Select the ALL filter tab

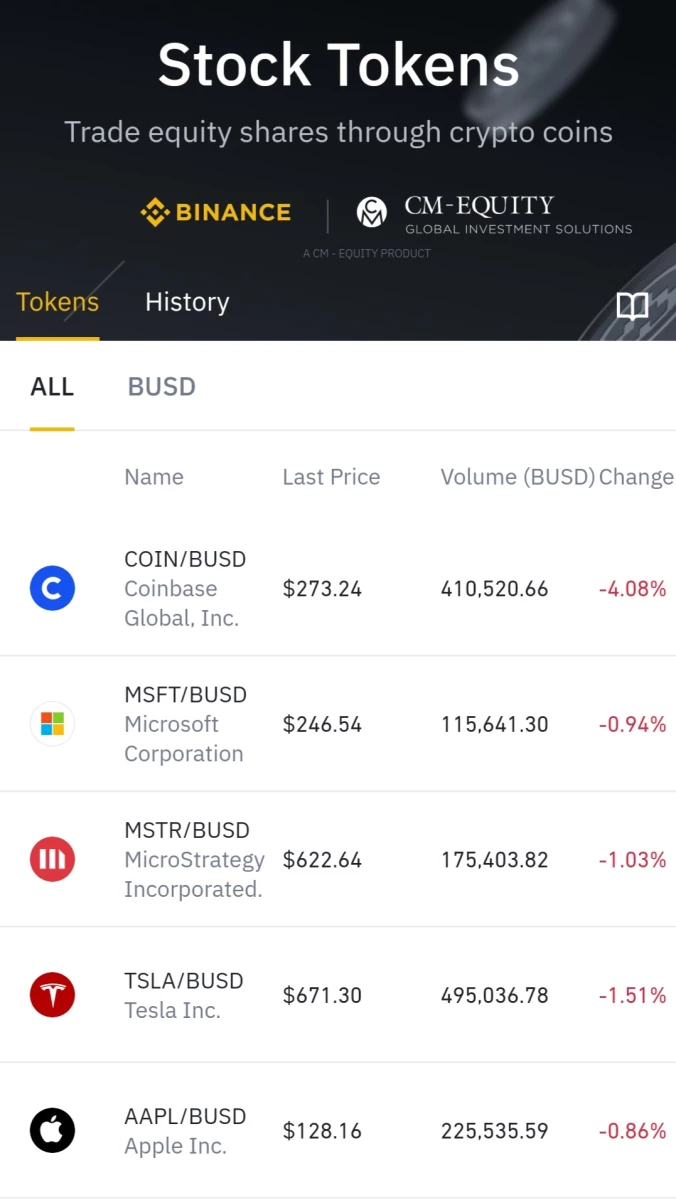click(x=52, y=387)
